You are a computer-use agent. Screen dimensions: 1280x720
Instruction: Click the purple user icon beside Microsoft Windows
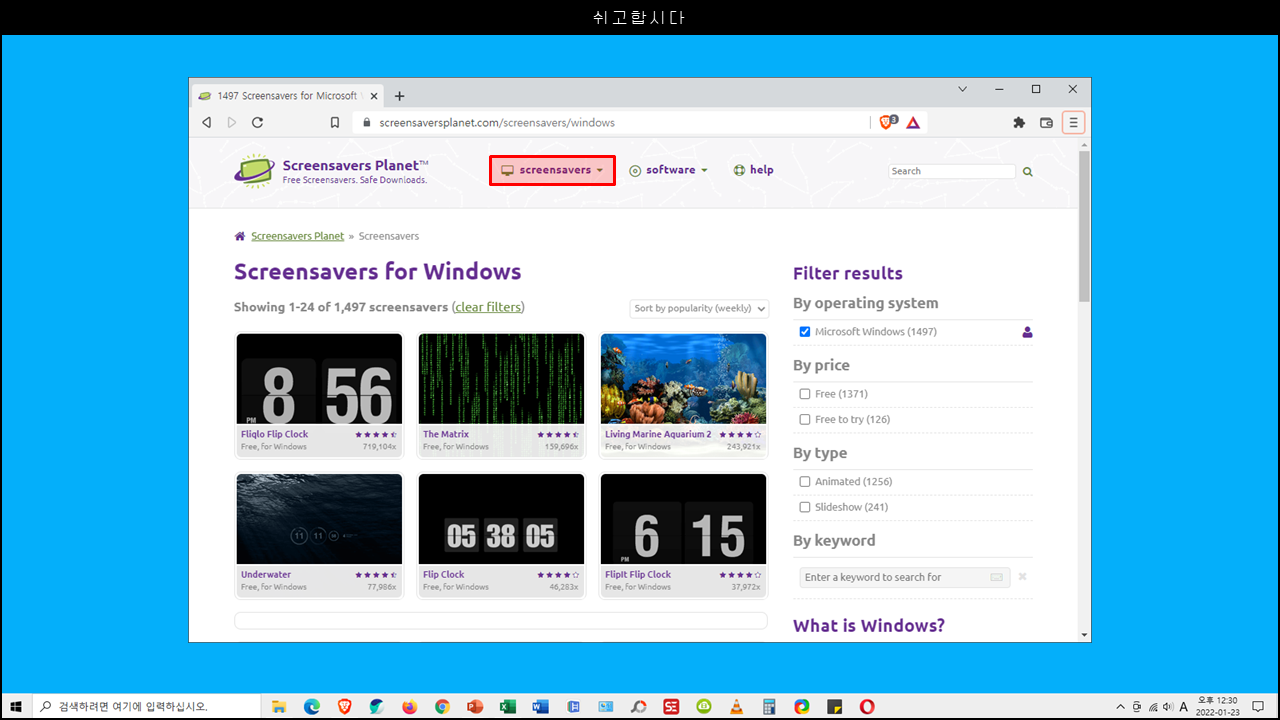click(x=1027, y=332)
